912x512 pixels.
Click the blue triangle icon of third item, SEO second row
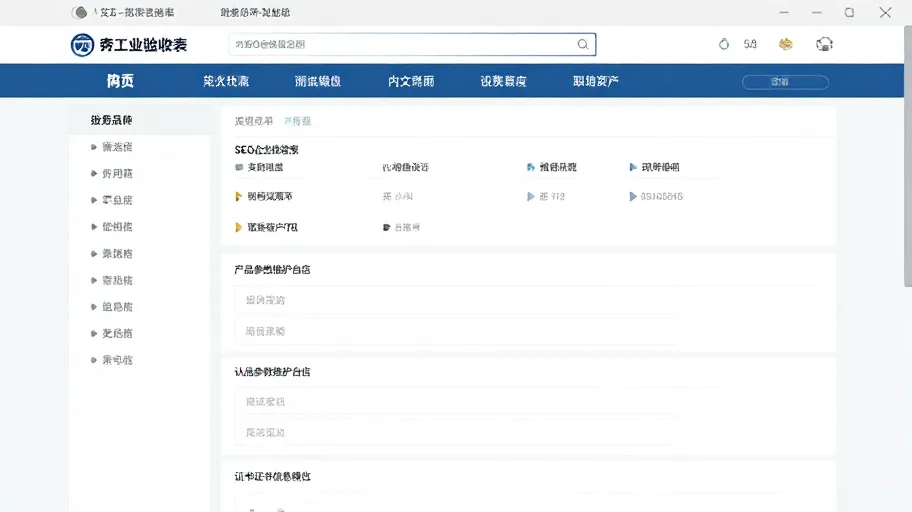click(x=530, y=197)
